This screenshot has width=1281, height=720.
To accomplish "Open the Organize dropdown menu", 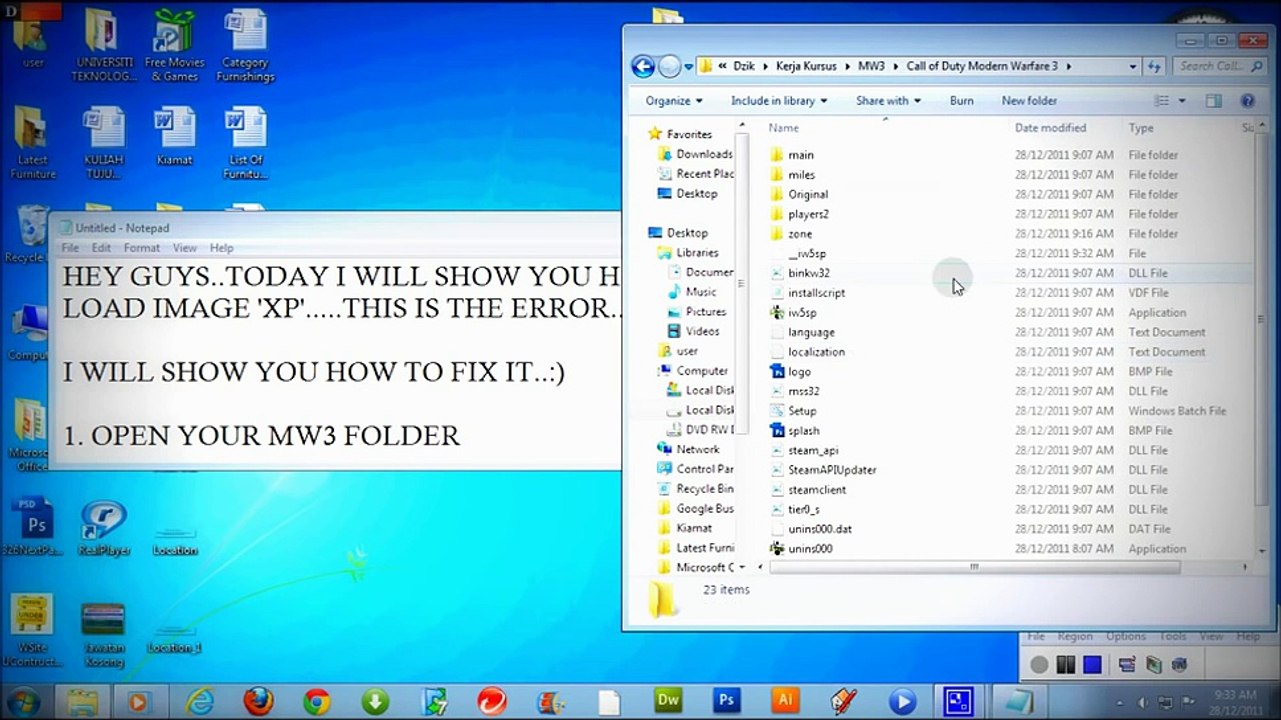I will tap(674, 101).
